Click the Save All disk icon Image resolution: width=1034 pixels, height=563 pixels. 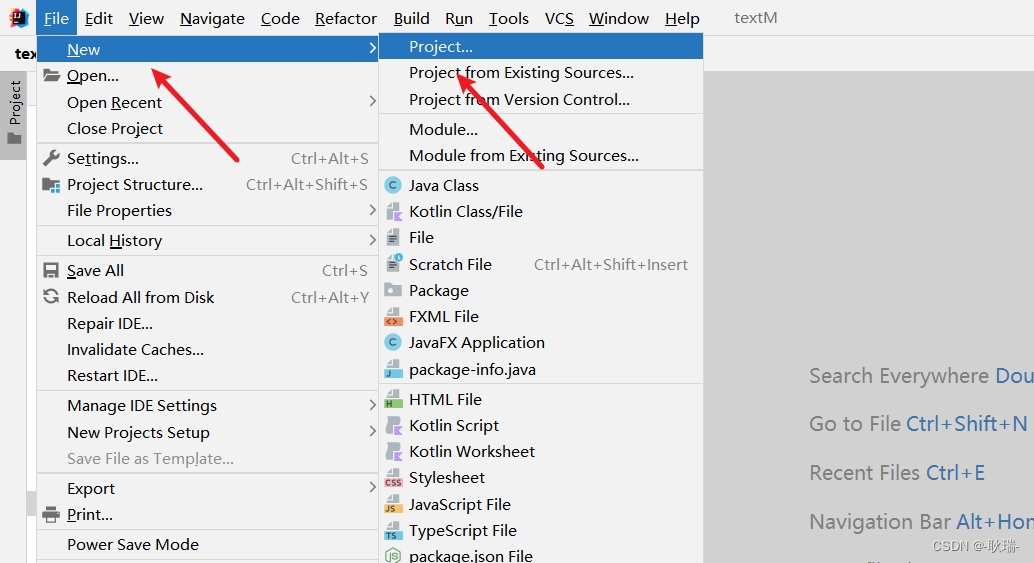[x=51, y=270]
